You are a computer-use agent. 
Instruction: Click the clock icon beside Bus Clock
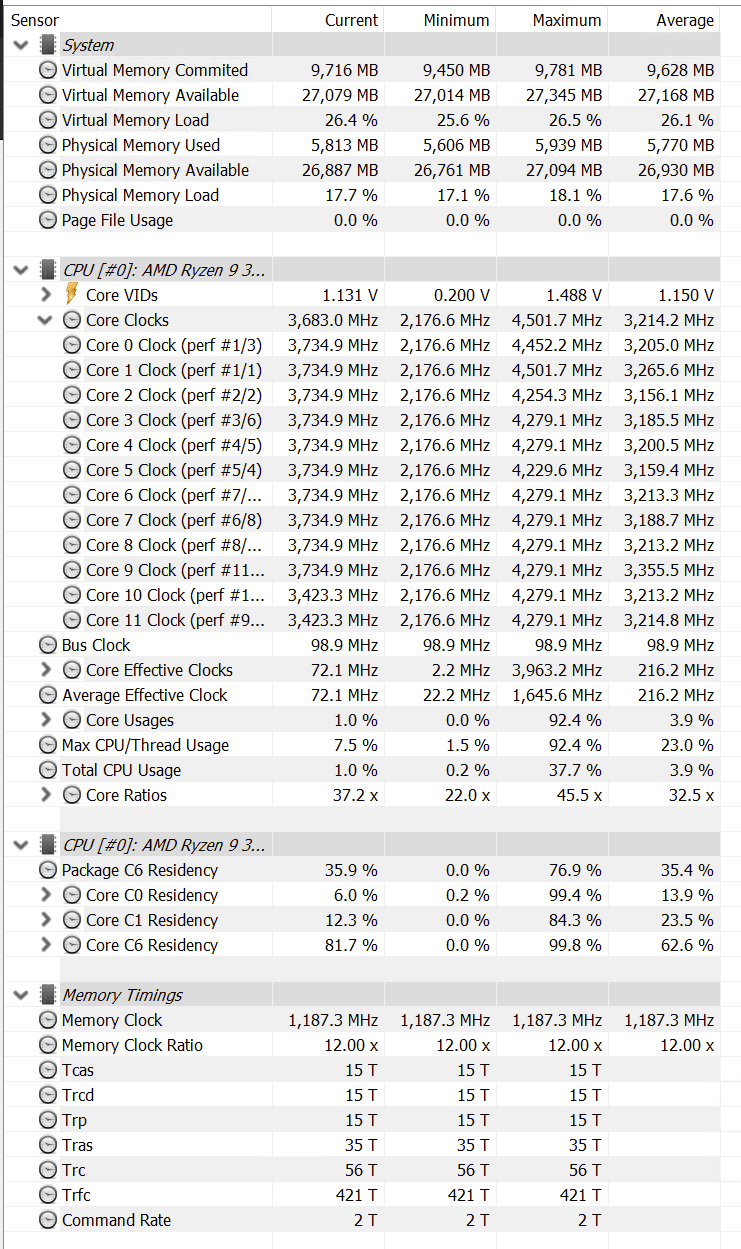[47, 645]
